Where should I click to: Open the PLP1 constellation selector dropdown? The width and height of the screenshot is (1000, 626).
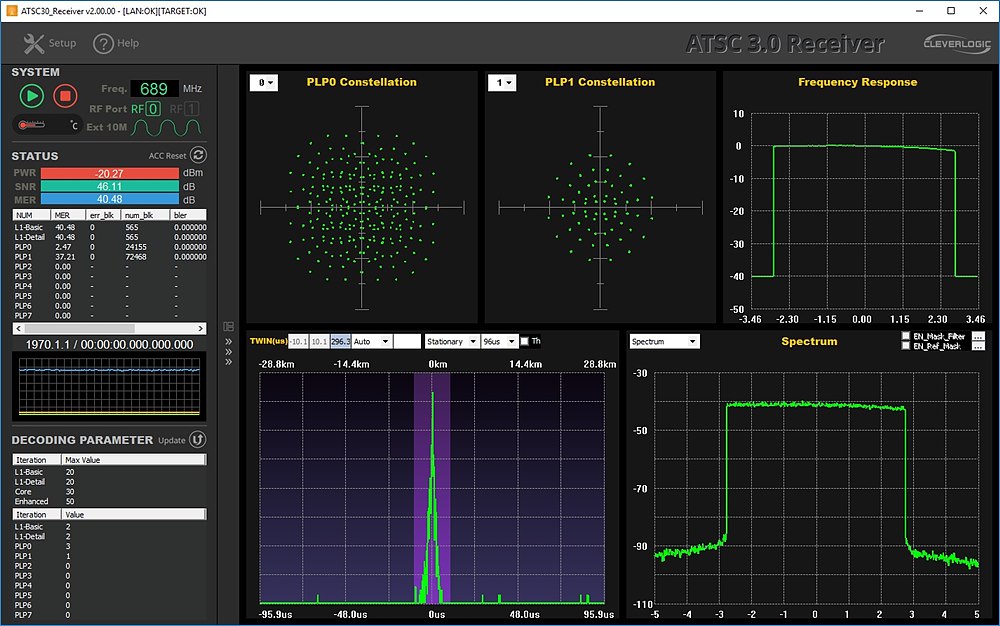502,83
